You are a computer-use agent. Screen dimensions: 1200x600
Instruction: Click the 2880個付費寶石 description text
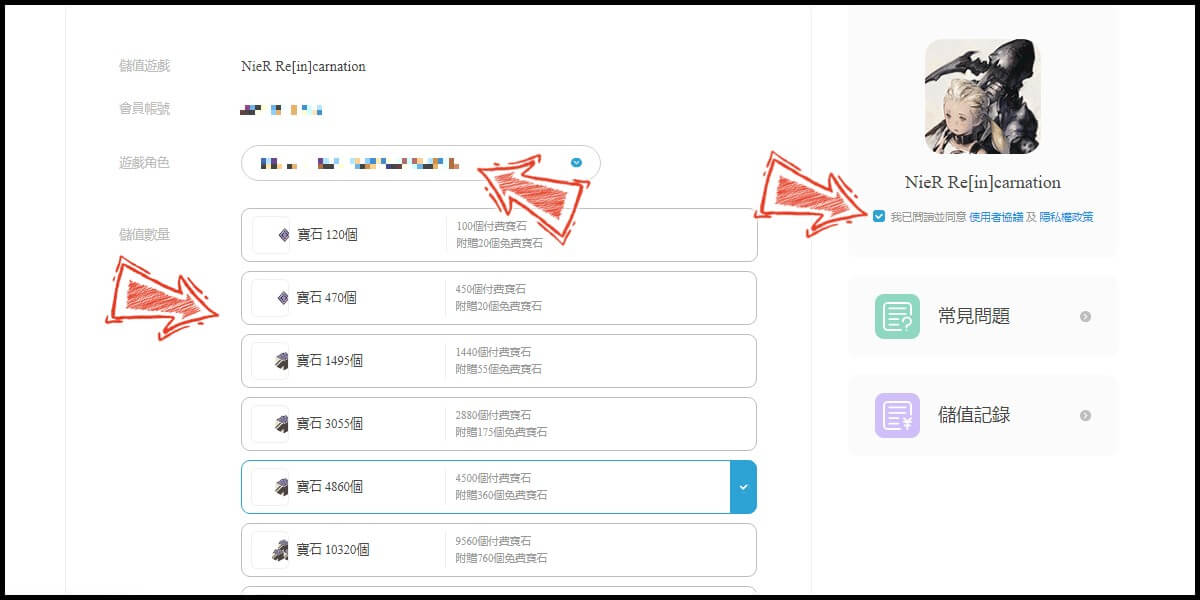pyautogui.click(x=494, y=415)
